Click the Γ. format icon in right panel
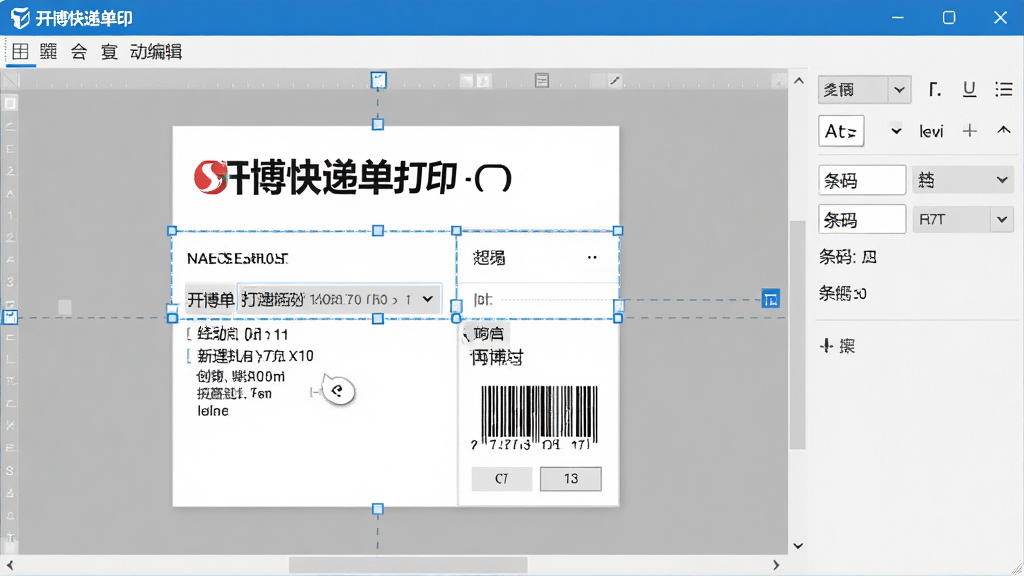 935,89
